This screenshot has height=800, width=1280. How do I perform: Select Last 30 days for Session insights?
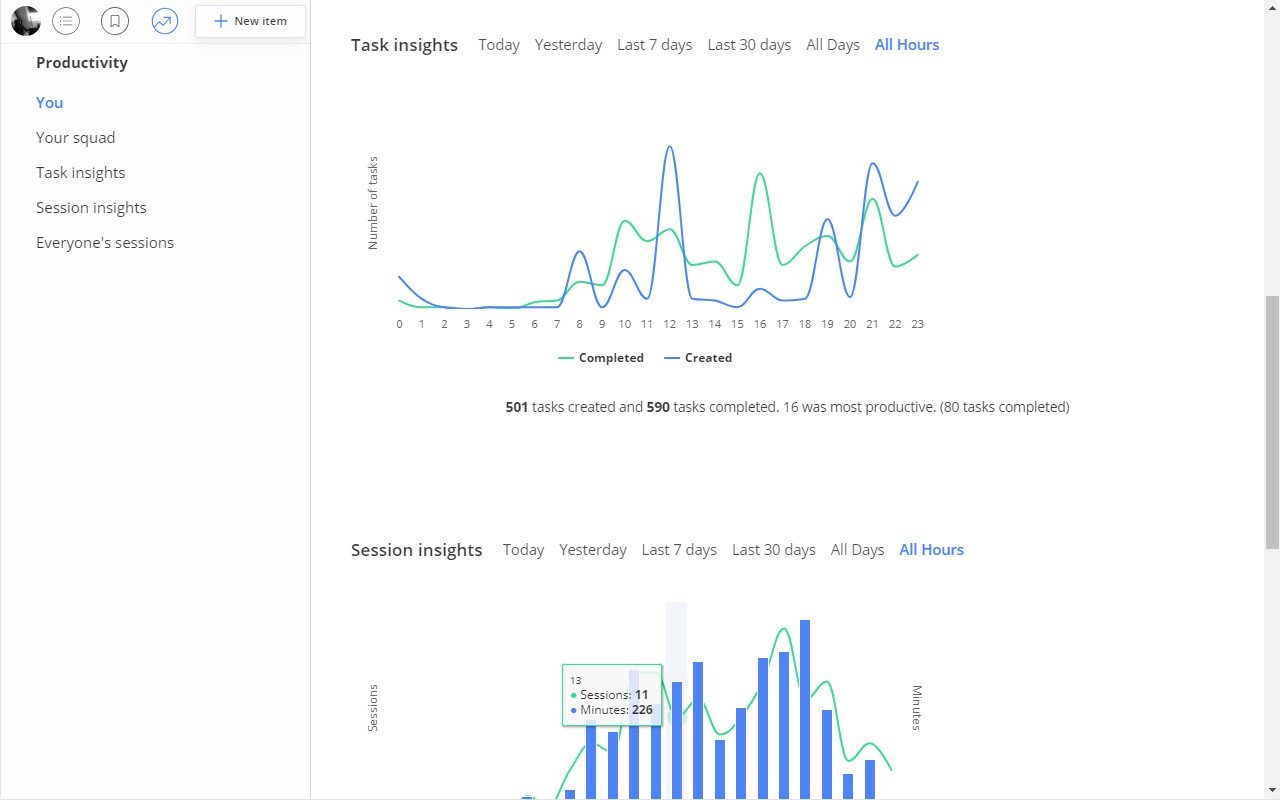click(774, 550)
